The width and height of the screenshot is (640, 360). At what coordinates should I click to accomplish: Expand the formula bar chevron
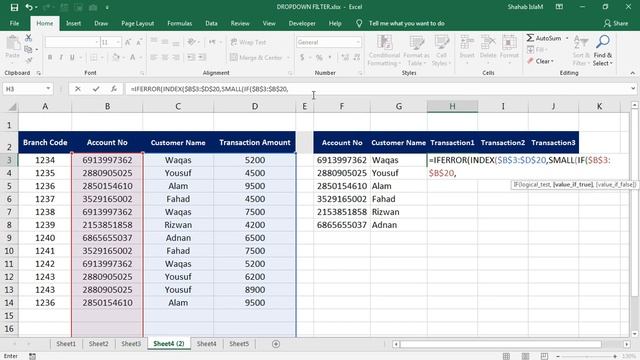pos(633,88)
